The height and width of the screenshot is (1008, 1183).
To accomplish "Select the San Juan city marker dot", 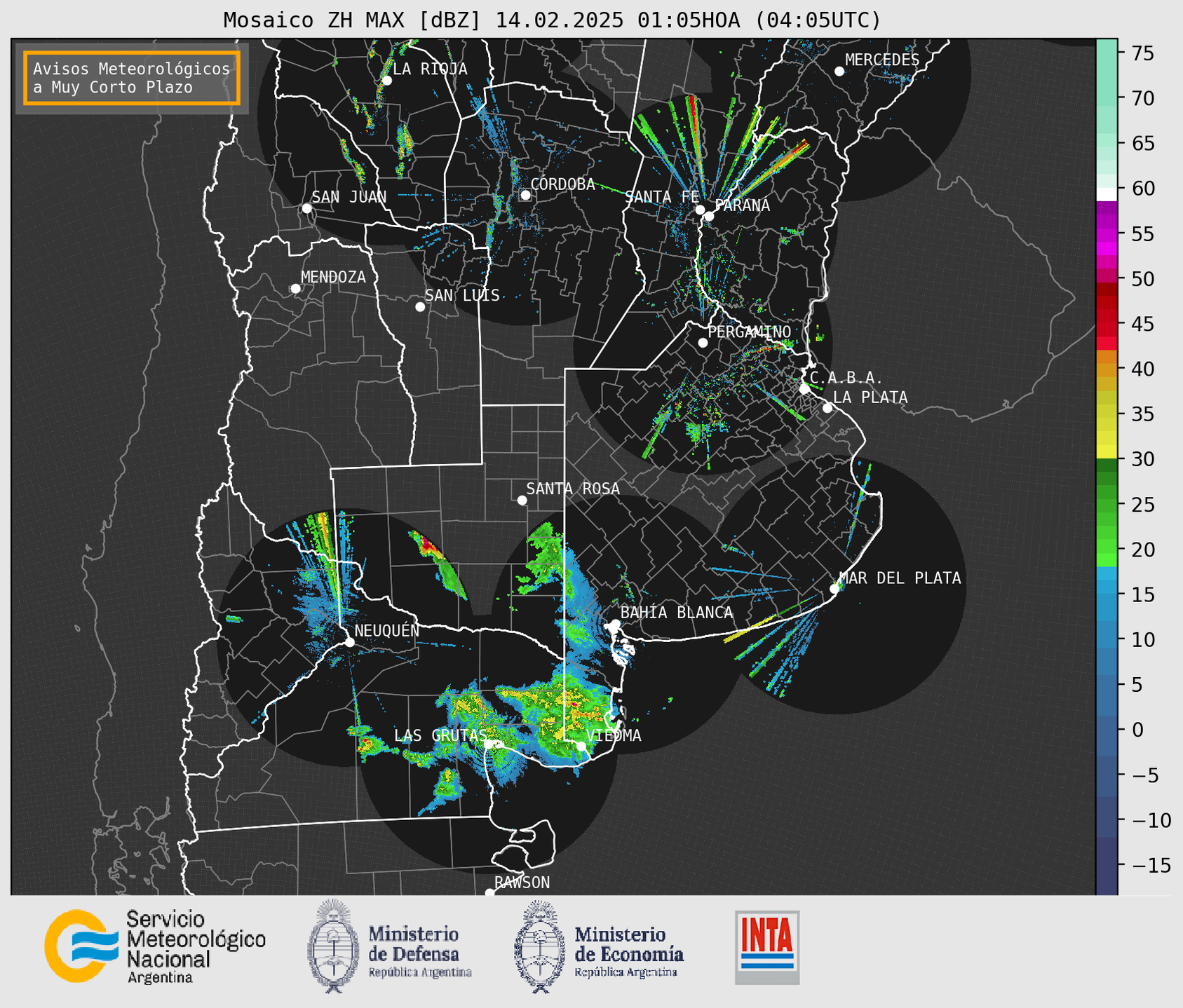I will click(x=306, y=208).
